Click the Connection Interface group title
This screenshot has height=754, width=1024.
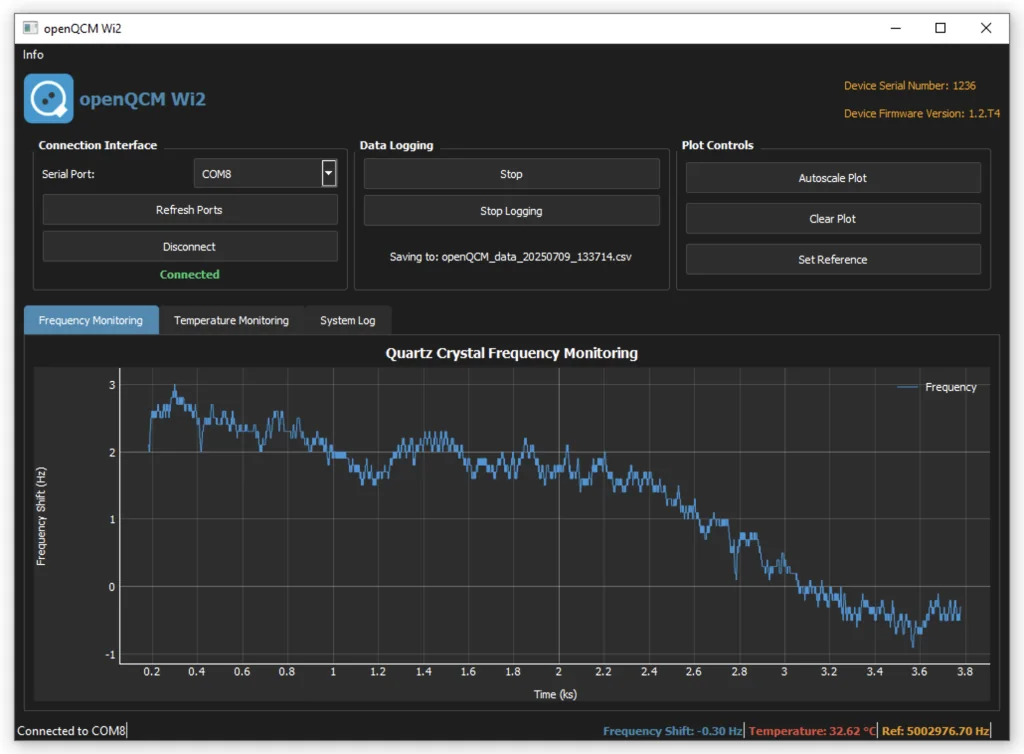[98, 145]
